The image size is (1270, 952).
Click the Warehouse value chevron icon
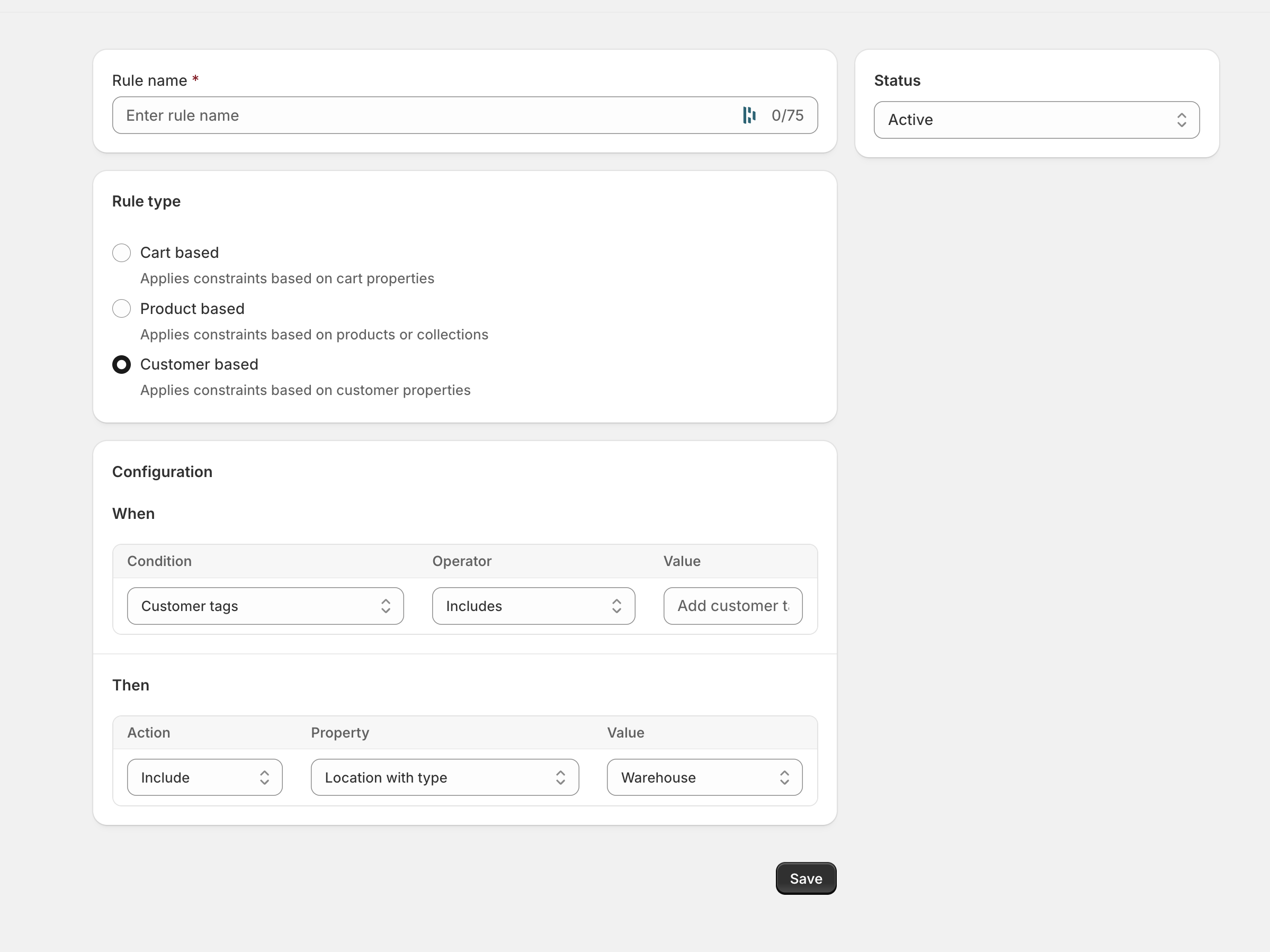pyautogui.click(x=785, y=778)
